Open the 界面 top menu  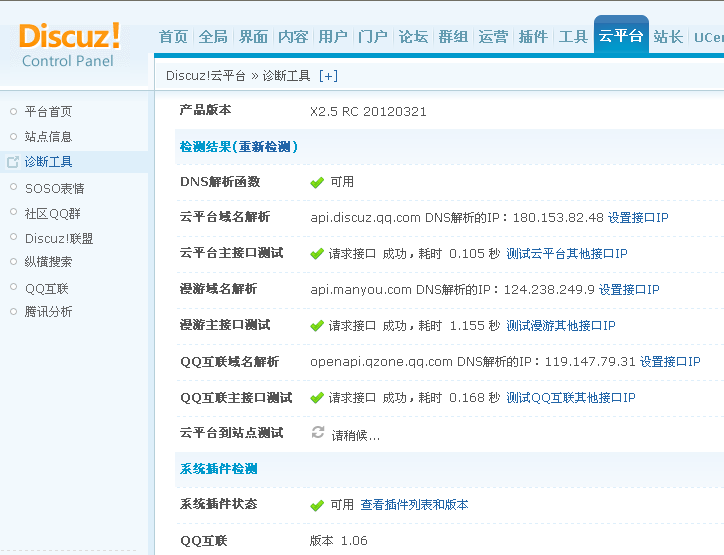tap(253, 36)
